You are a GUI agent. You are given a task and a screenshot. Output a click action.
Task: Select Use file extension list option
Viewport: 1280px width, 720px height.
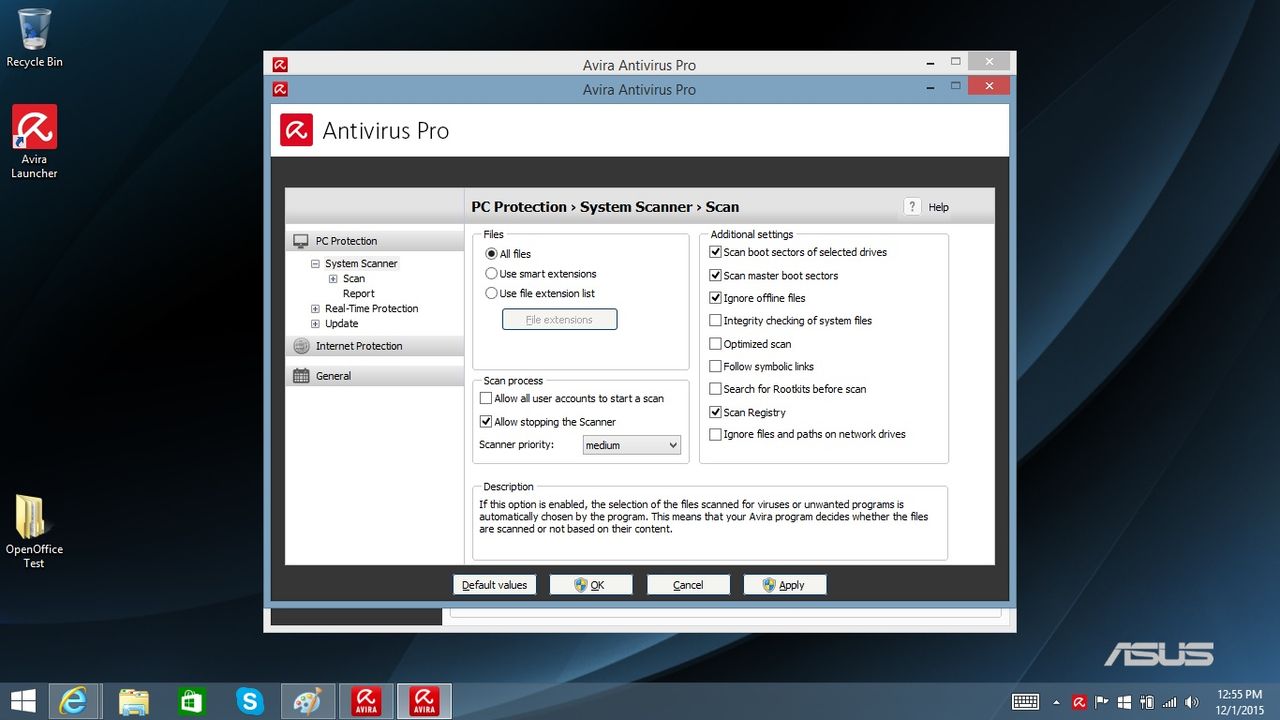pos(540,294)
